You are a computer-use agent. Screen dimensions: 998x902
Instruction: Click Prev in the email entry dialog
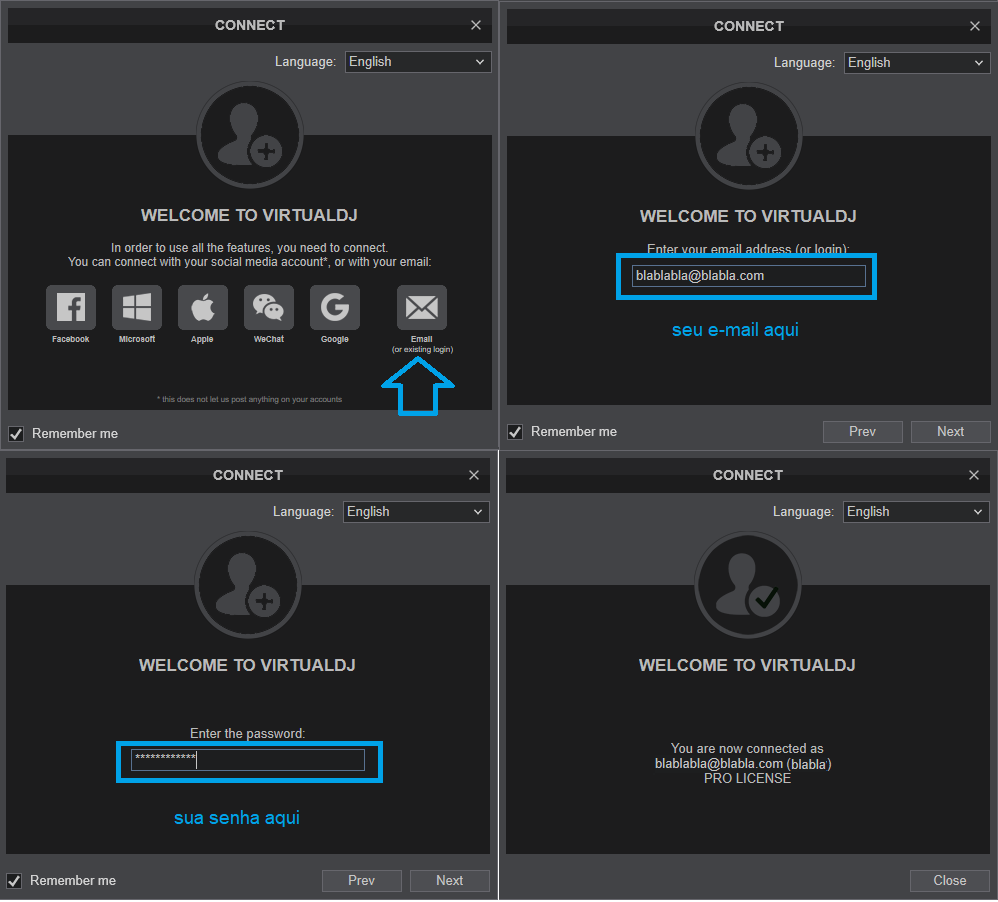tap(862, 432)
